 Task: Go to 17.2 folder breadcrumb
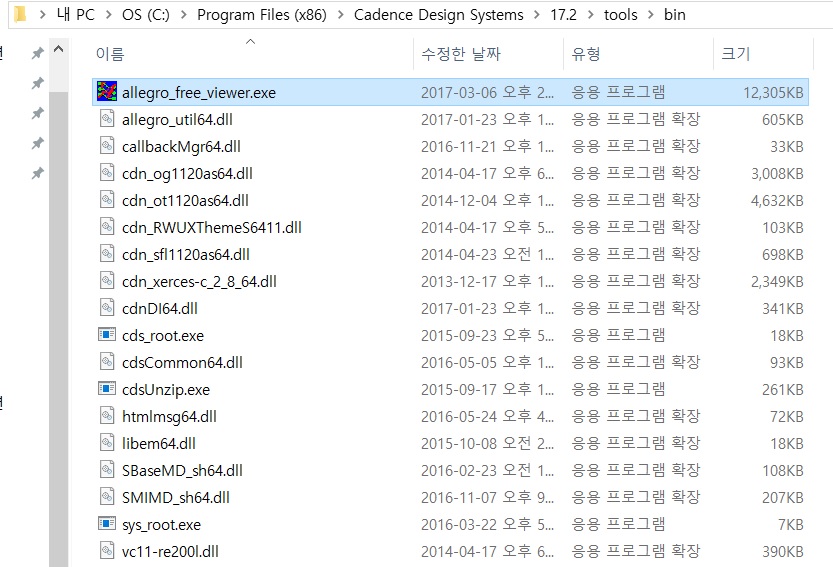(564, 15)
